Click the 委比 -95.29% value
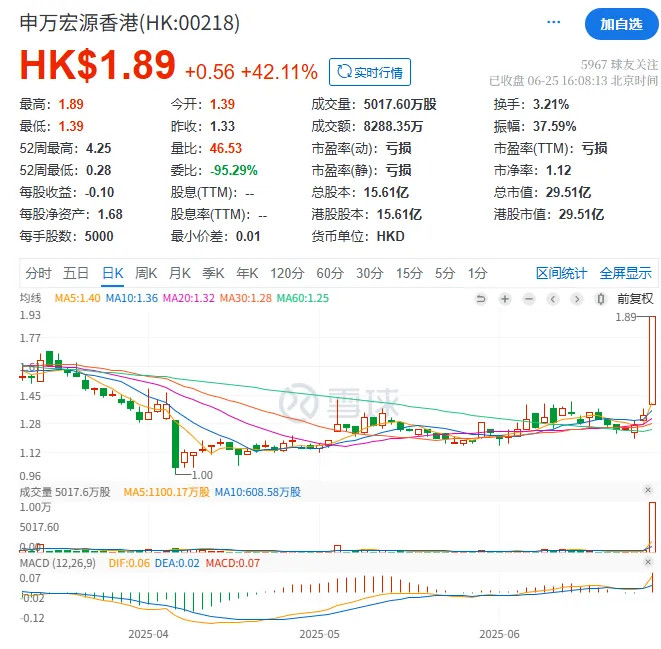This screenshot has width=661, height=649. coord(234,170)
